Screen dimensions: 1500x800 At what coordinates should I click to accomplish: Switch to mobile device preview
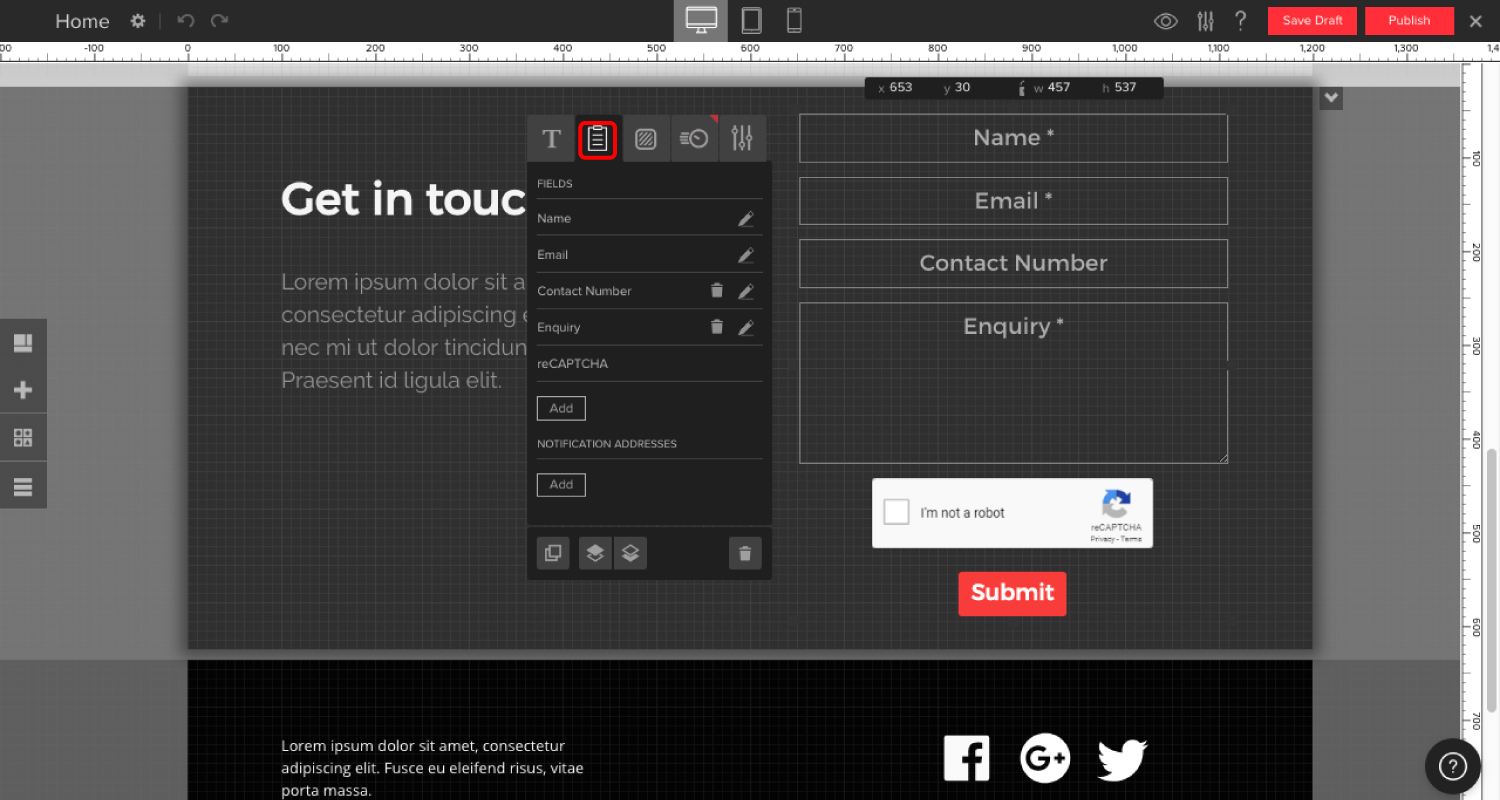[794, 20]
